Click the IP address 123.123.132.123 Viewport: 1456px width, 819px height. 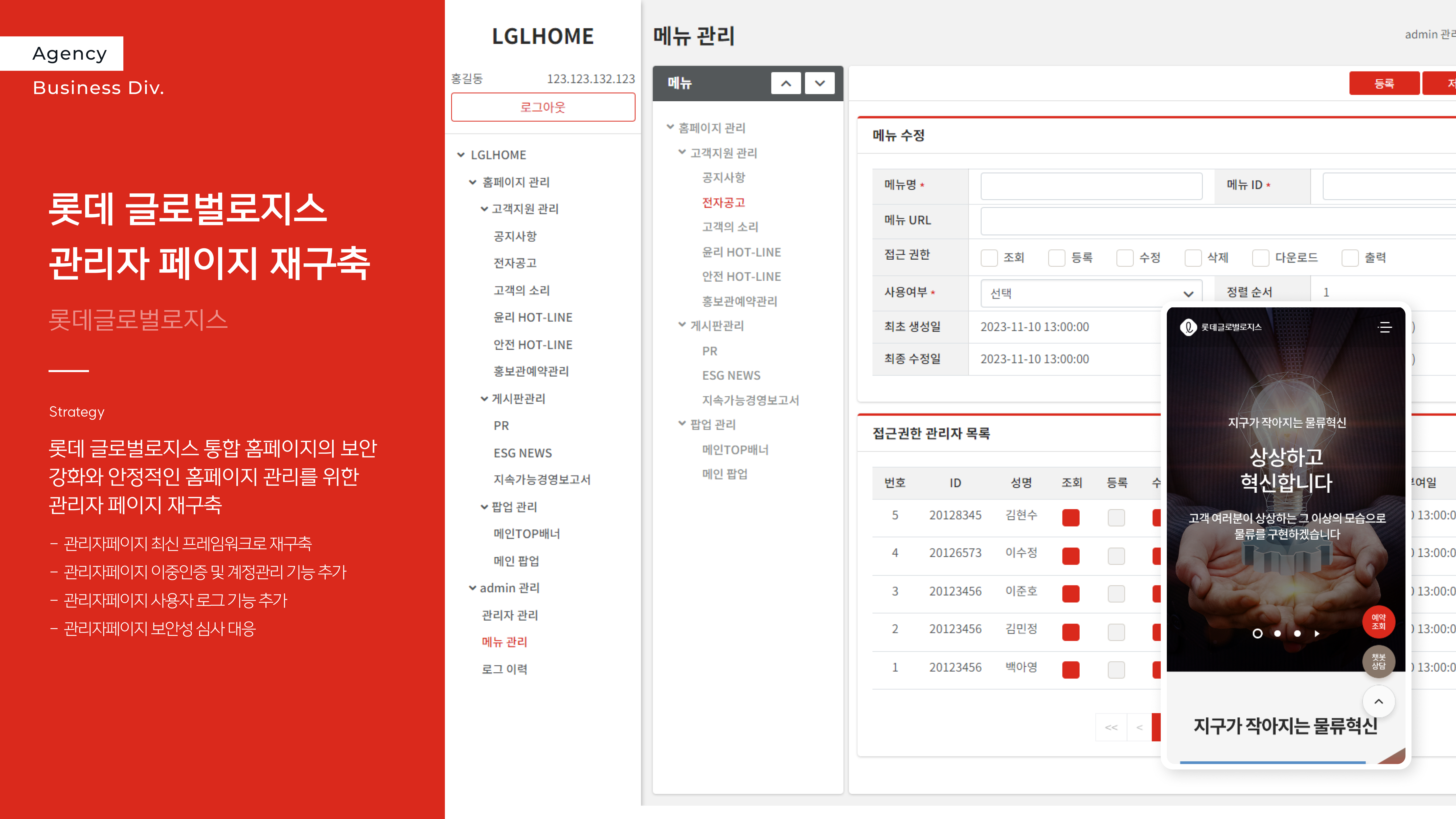click(591, 79)
